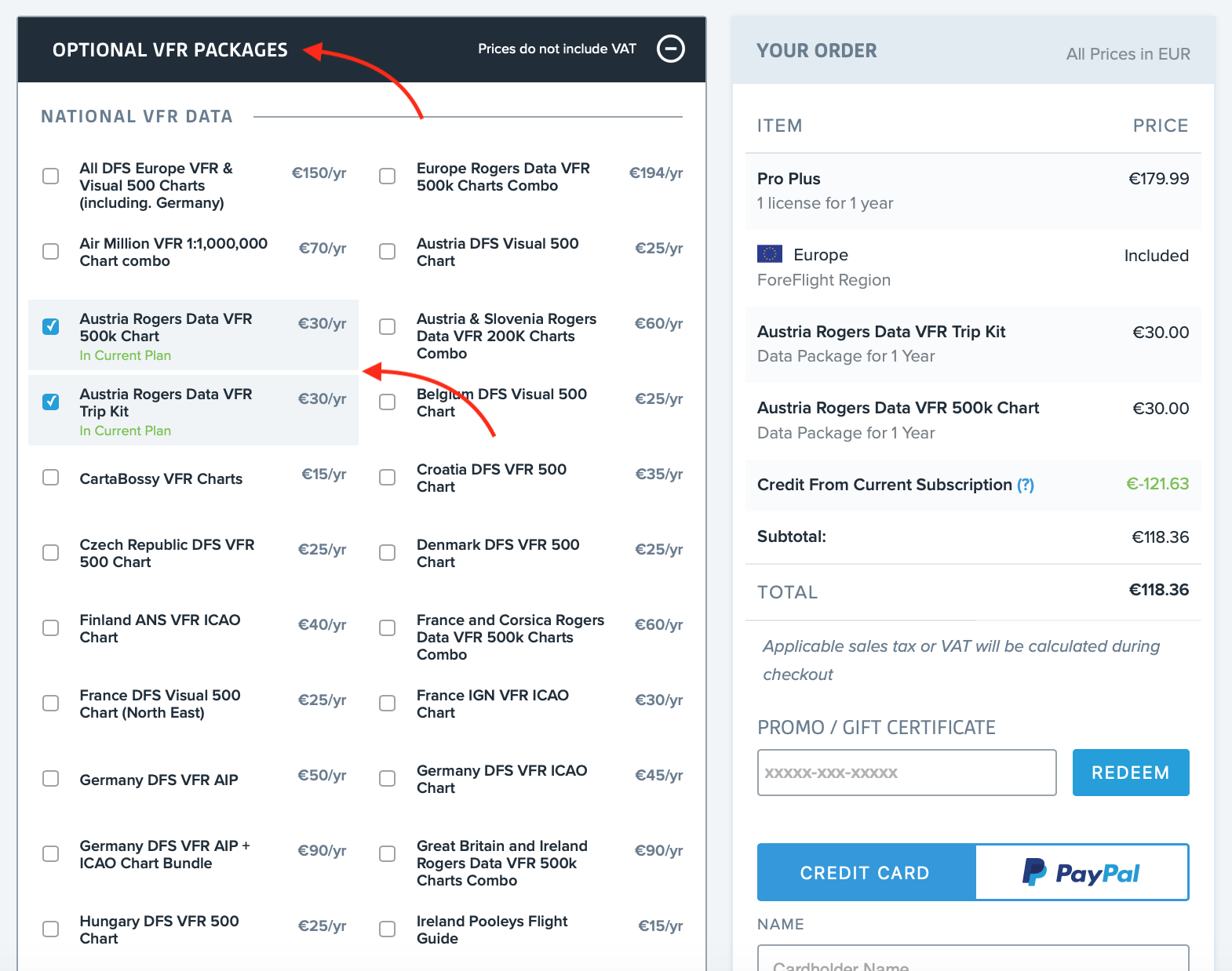Check Hungary DFS VFR 500 Chart
Viewport: 1232px width, 971px height.
pos(51,929)
